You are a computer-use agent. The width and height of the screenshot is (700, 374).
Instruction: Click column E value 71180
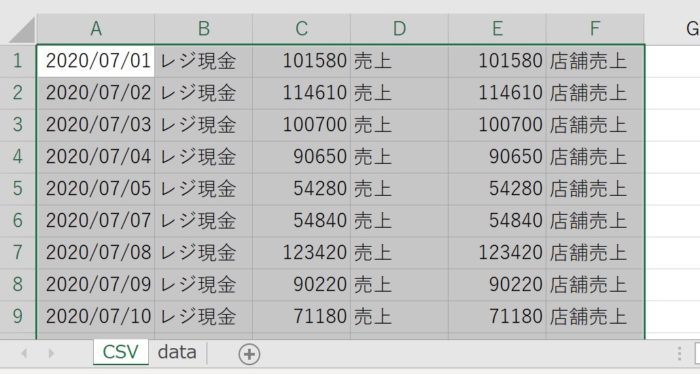(x=497, y=316)
